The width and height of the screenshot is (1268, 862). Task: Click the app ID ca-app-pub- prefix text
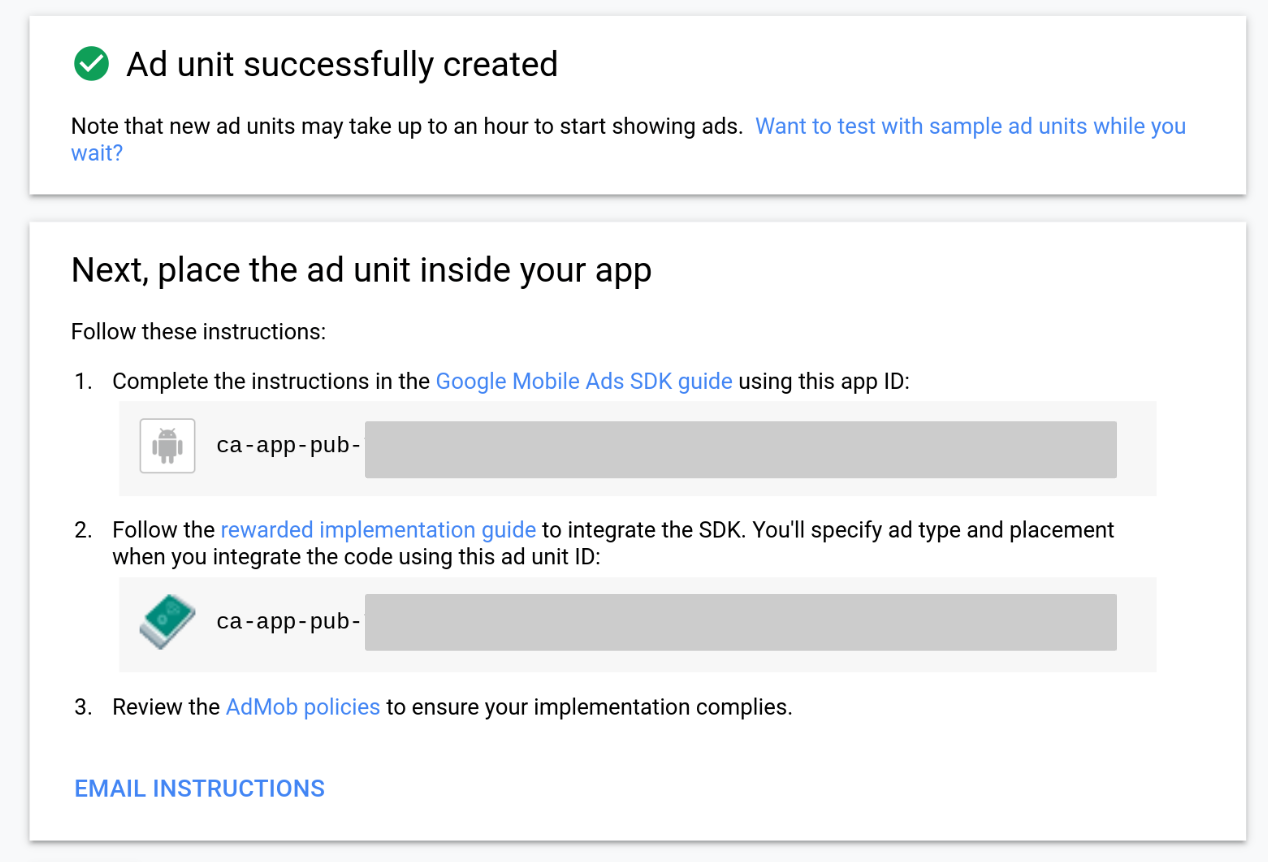[x=288, y=446]
